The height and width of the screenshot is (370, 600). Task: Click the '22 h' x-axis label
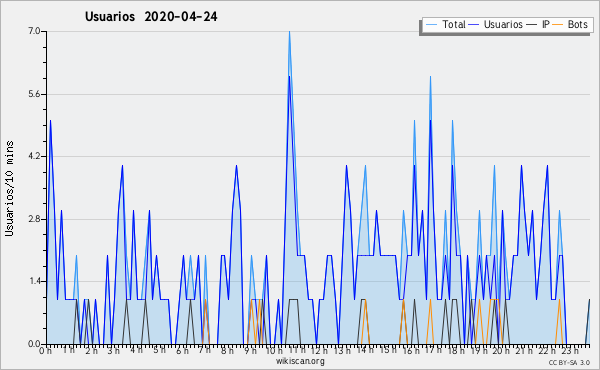(x=546, y=351)
